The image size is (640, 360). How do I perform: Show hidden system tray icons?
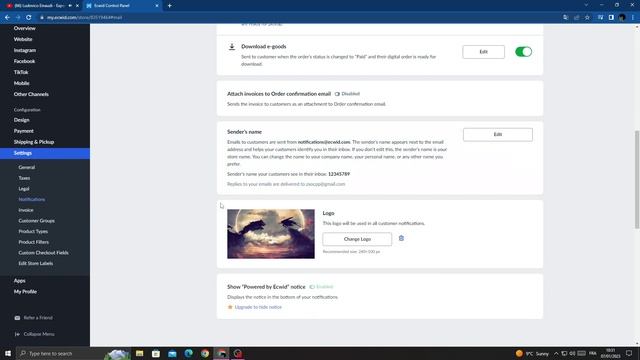556,353
